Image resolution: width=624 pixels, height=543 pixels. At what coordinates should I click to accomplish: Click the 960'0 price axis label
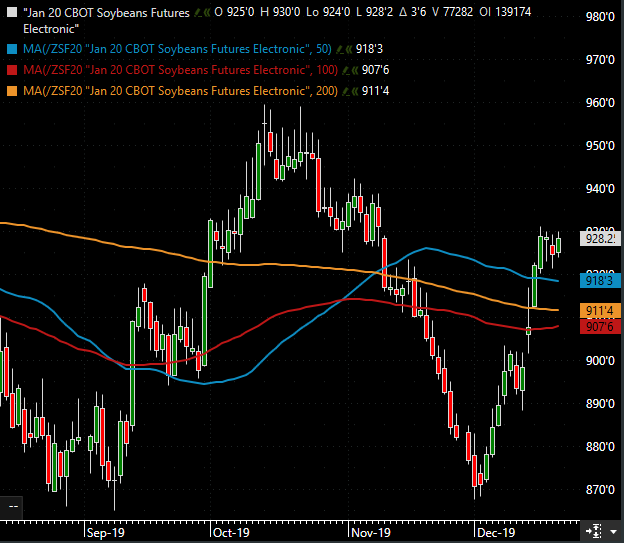[x=601, y=103]
